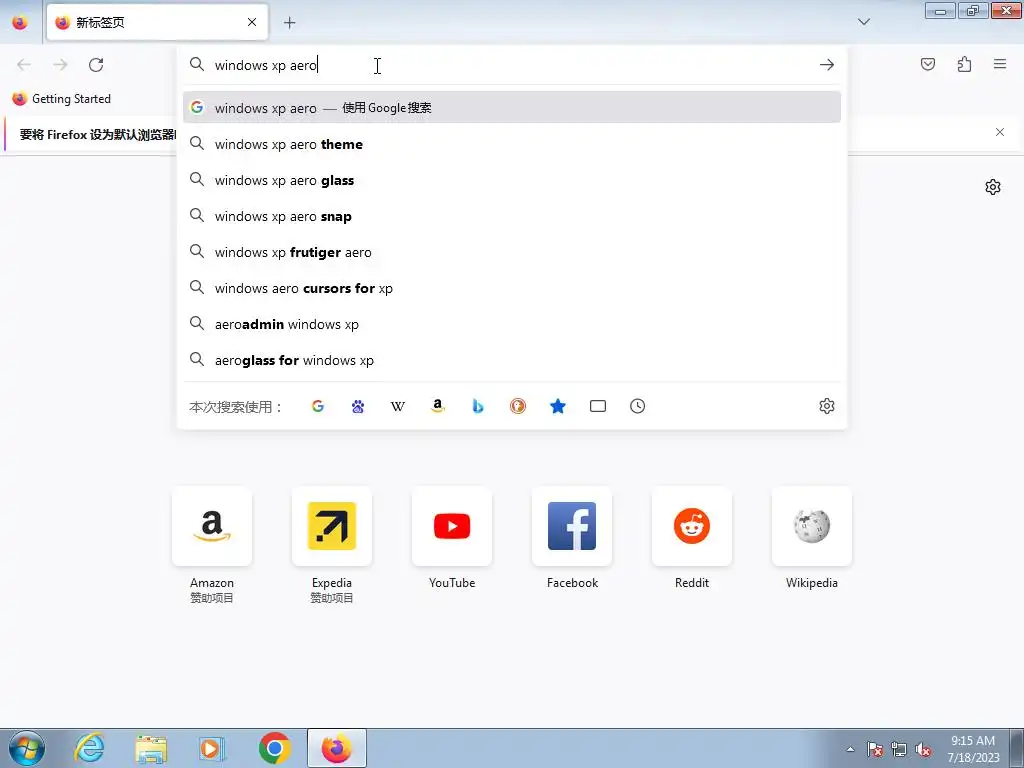Choose suggestion 'windows xp aero glass'
This screenshot has width=1024, height=768.
pyautogui.click(x=512, y=180)
